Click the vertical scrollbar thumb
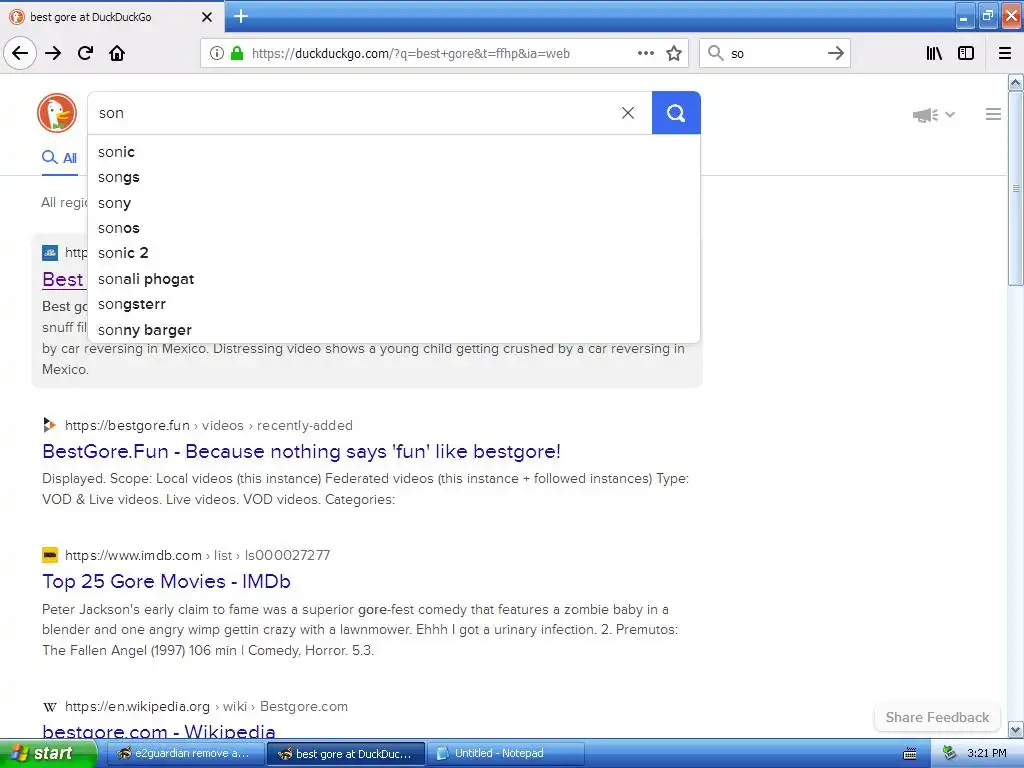 tap(1016, 189)
